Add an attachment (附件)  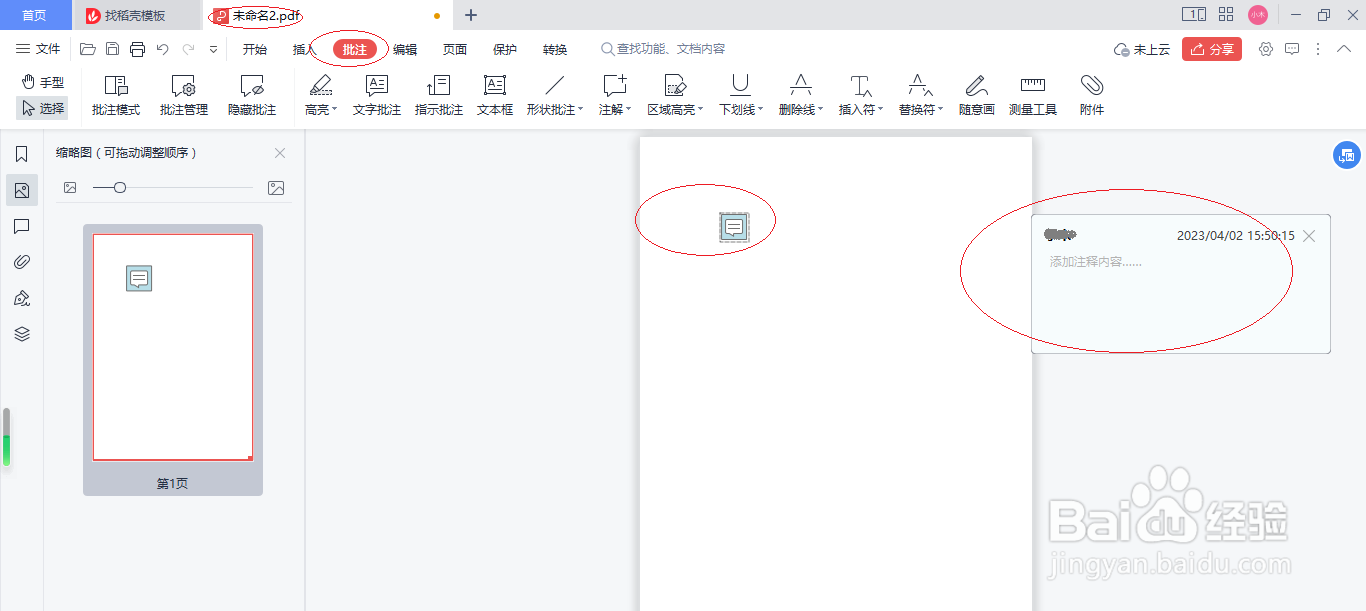[x=1092, y=96]
